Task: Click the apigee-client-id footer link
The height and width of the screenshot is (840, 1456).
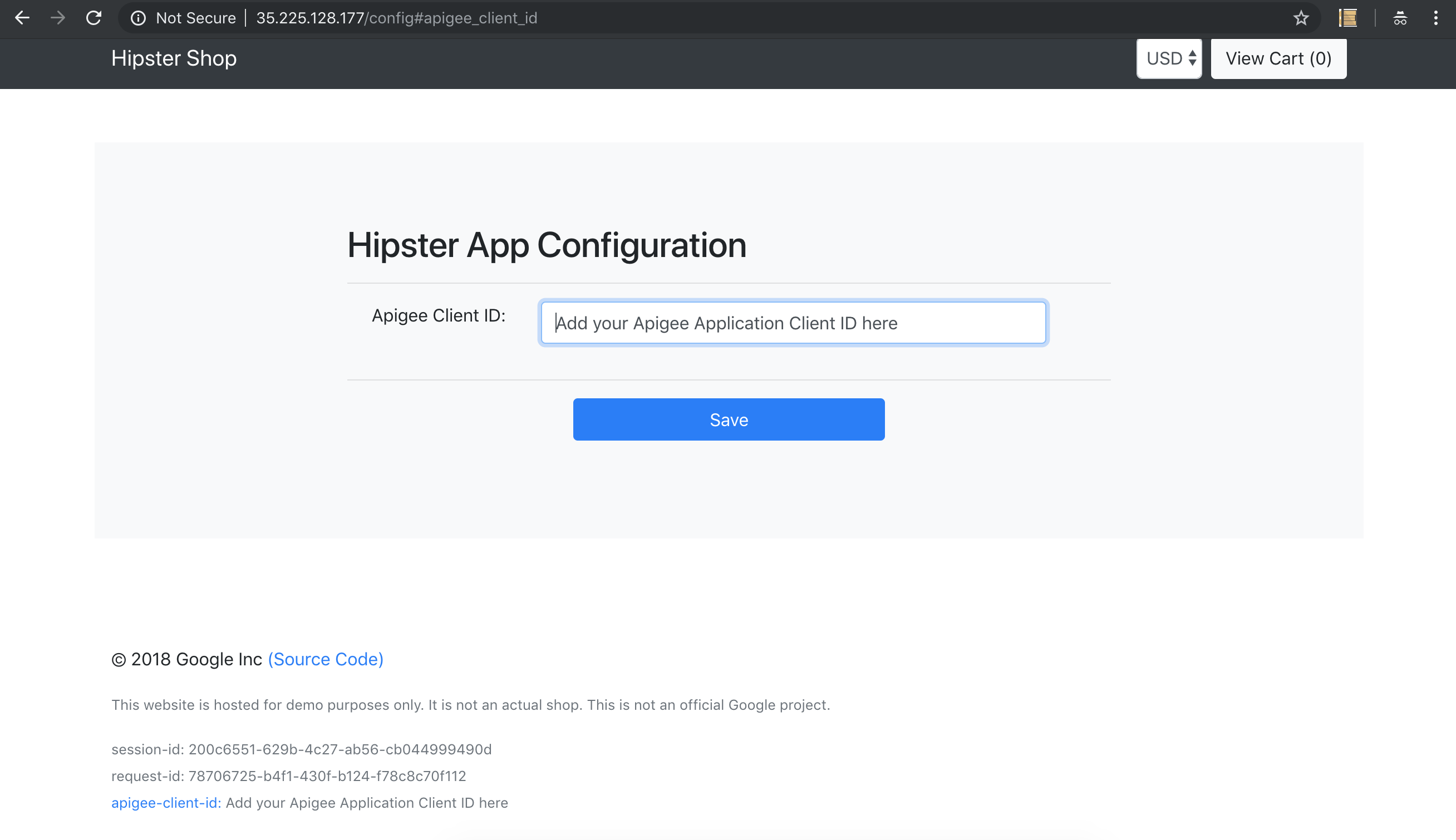Action: point(166,803)
